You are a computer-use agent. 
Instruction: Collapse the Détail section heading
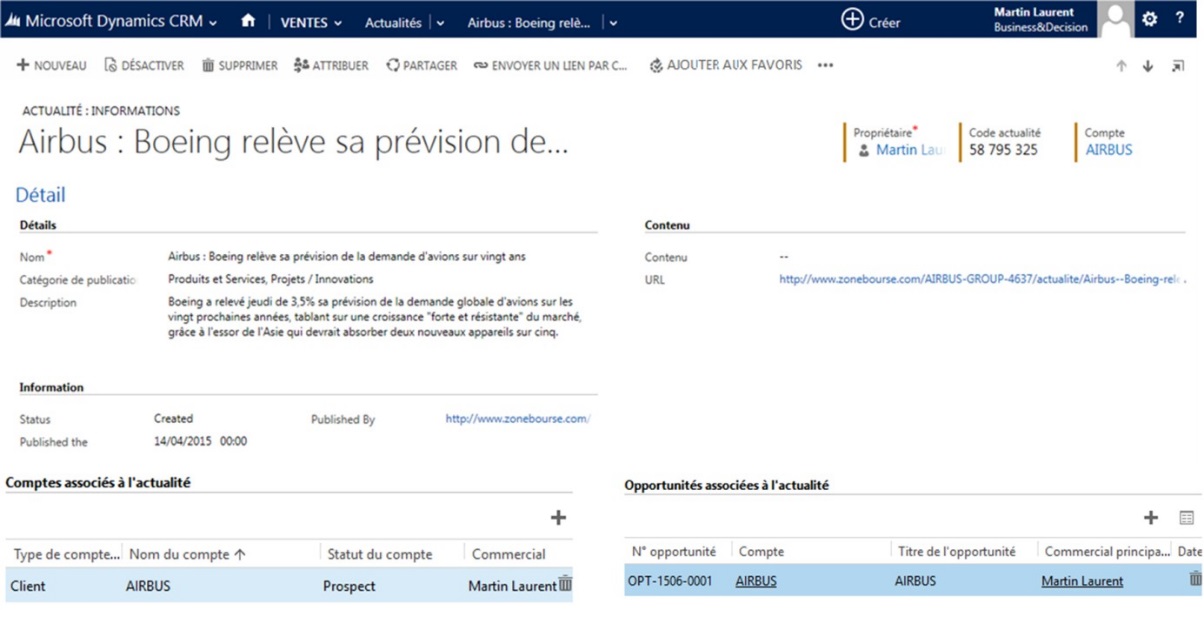coord(40,195)
